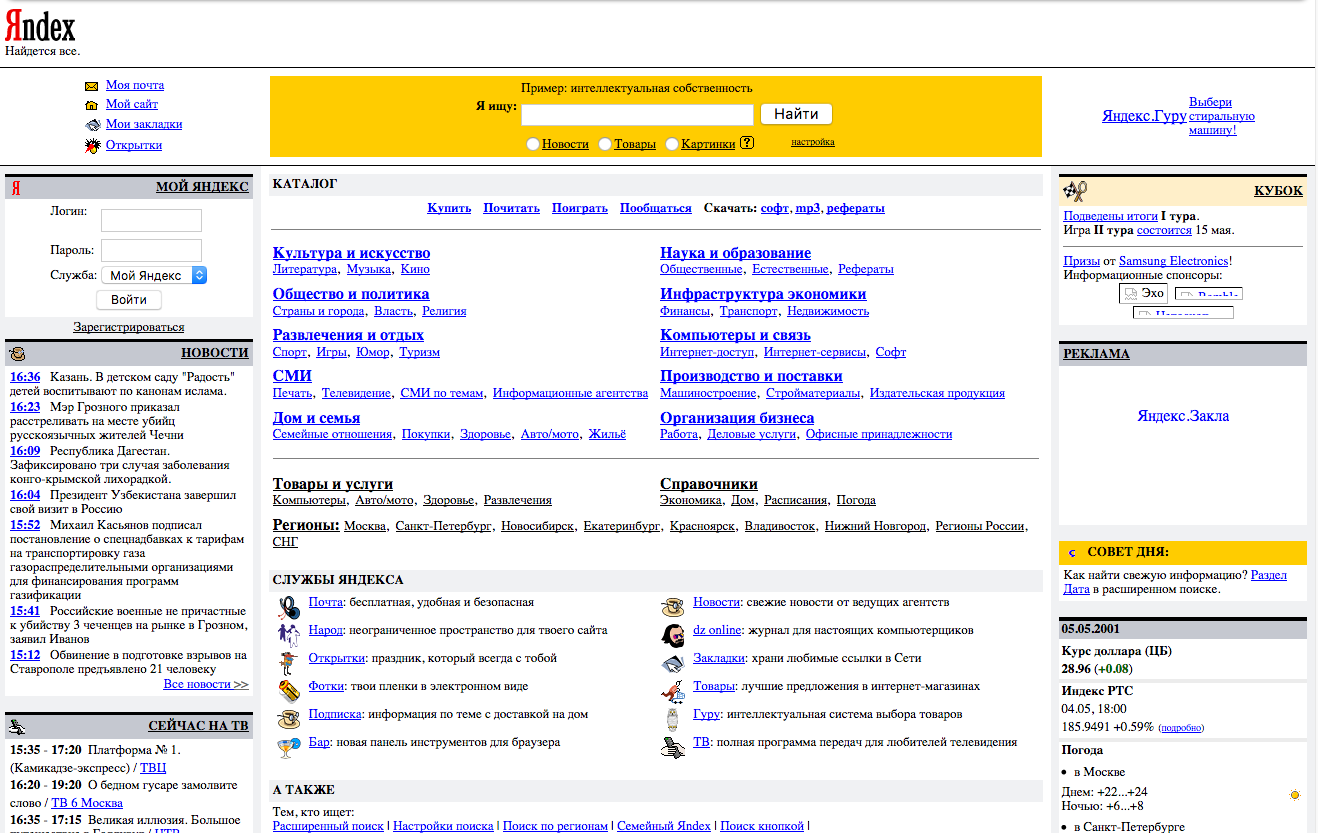This screenshot has height=833, width=1318.
Task: Click the Почта service icon in Службы Яндекса
Action: click(x=289, y=607)
